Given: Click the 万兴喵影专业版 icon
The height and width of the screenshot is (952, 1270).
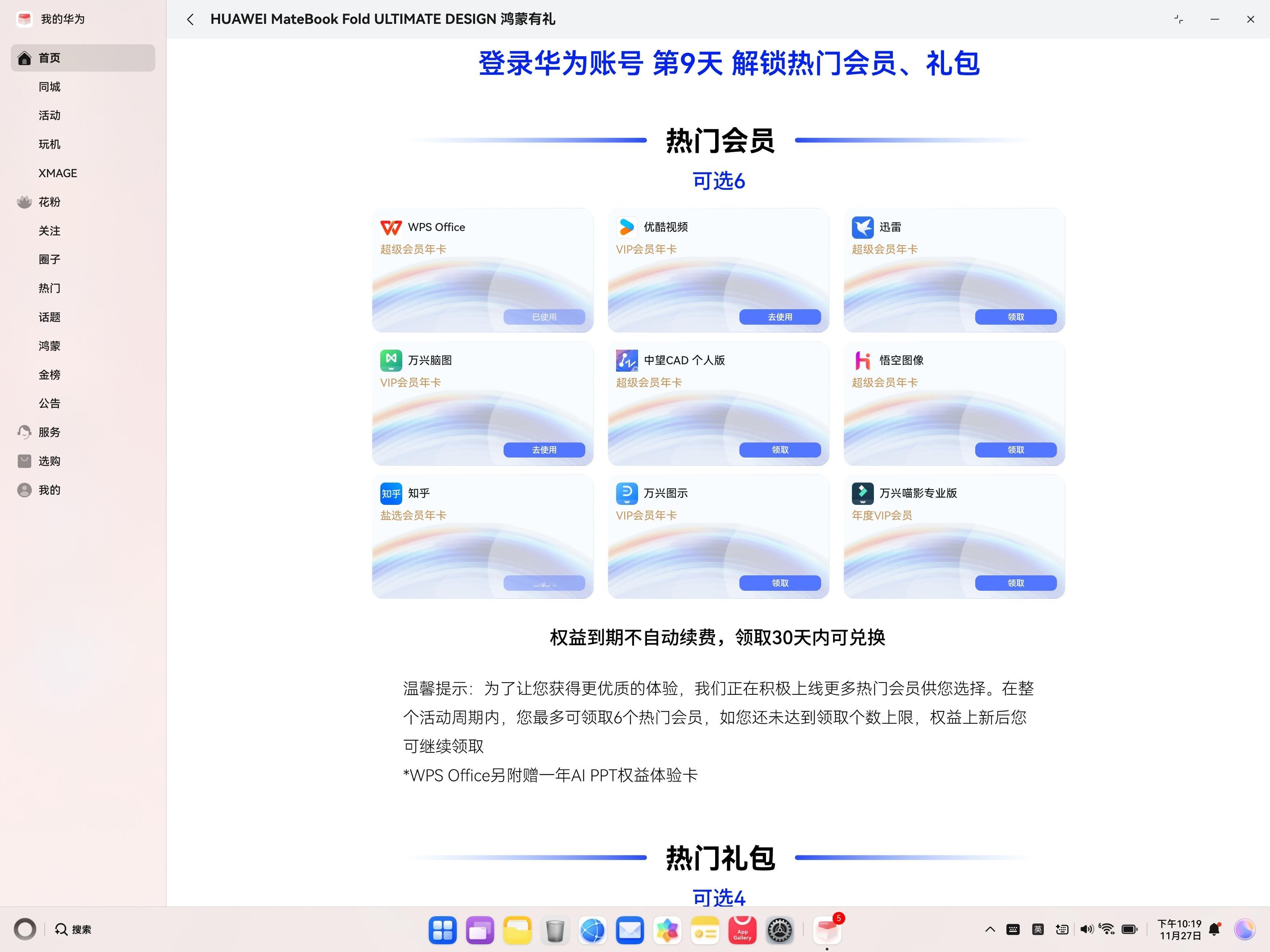Looking at the screenshot, I should (x=862, y=493).
